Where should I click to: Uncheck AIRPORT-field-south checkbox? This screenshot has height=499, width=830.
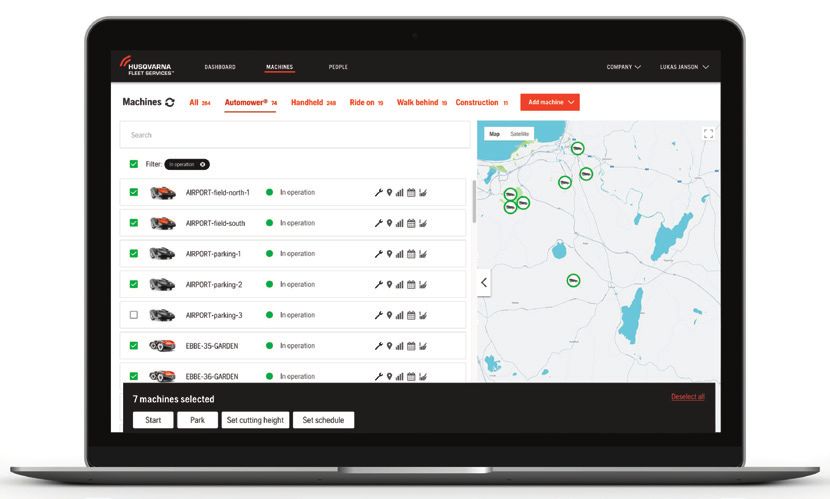coord(134,223)
